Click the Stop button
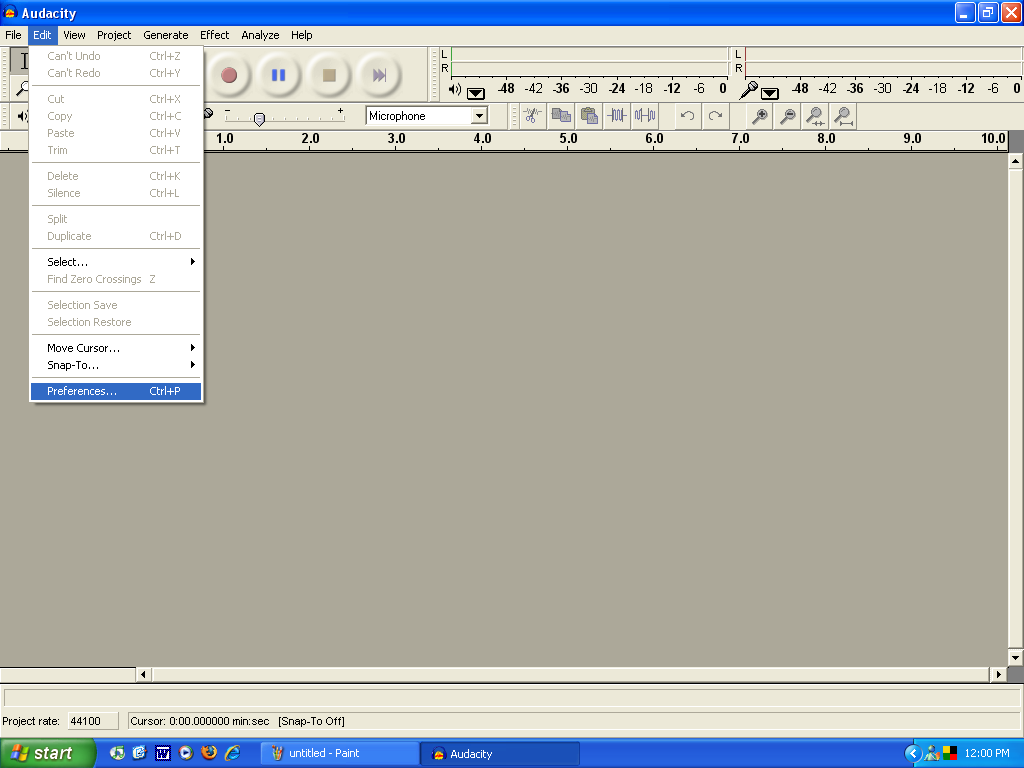 [329, 75]
